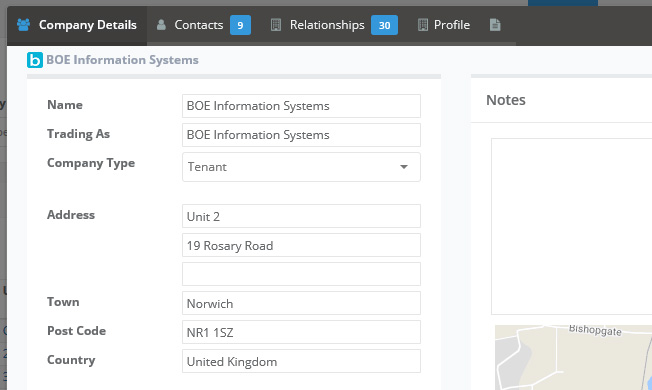Click the 'Trading As' field label
This screenshot has width=652, height=390.
78,134
